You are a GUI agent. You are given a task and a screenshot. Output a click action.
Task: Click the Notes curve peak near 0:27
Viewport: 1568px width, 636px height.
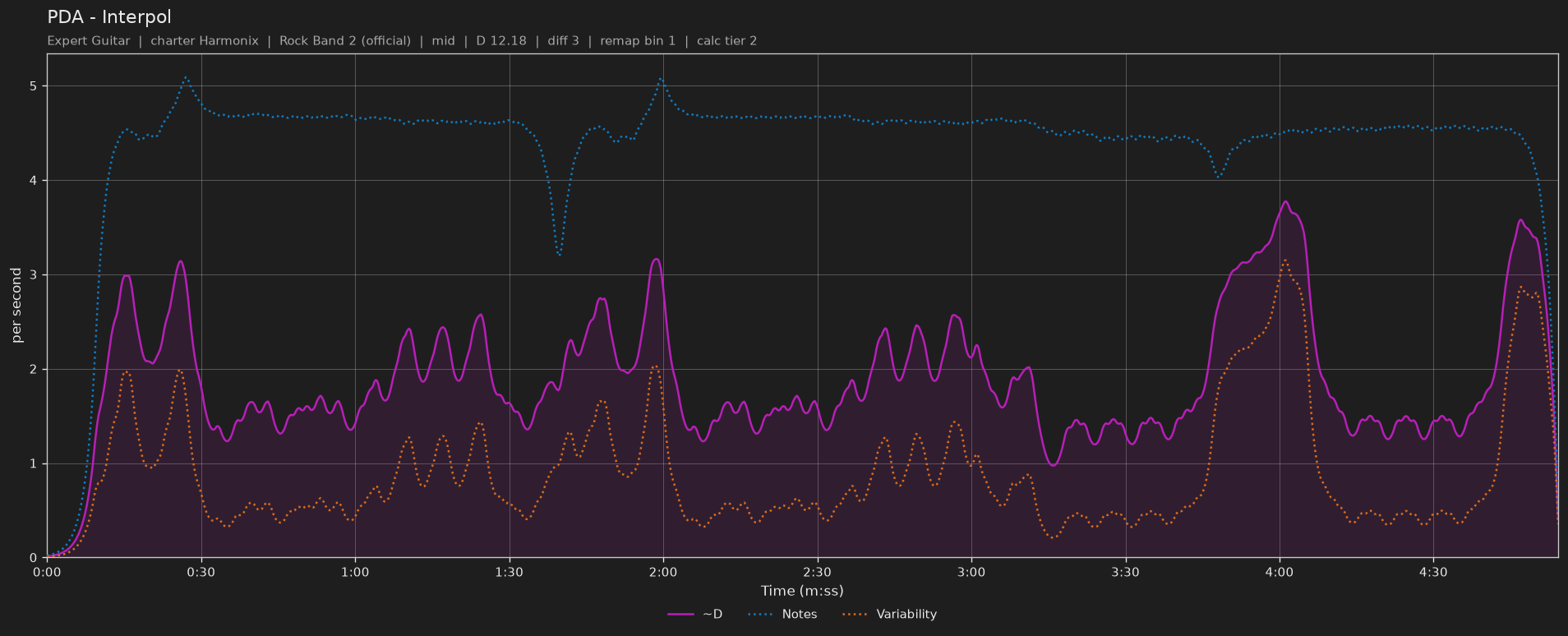(x=186, y=77)
